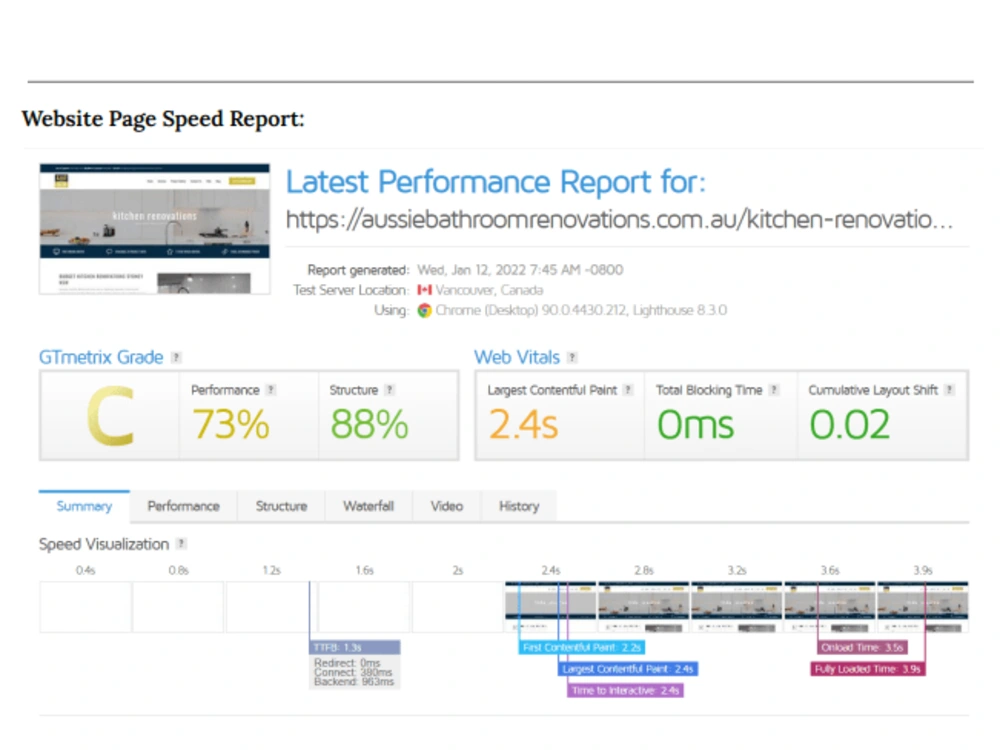Viewport: 1000px width, 750px height.
Task: Click the Website Page Speed Report heading
Action: click(163, 119)
